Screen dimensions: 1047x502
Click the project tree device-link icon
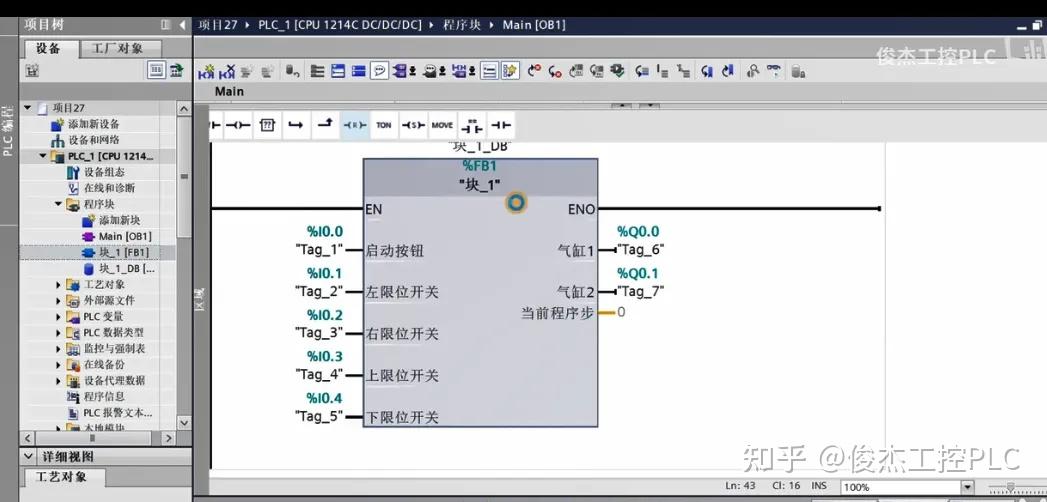[176, 70]
